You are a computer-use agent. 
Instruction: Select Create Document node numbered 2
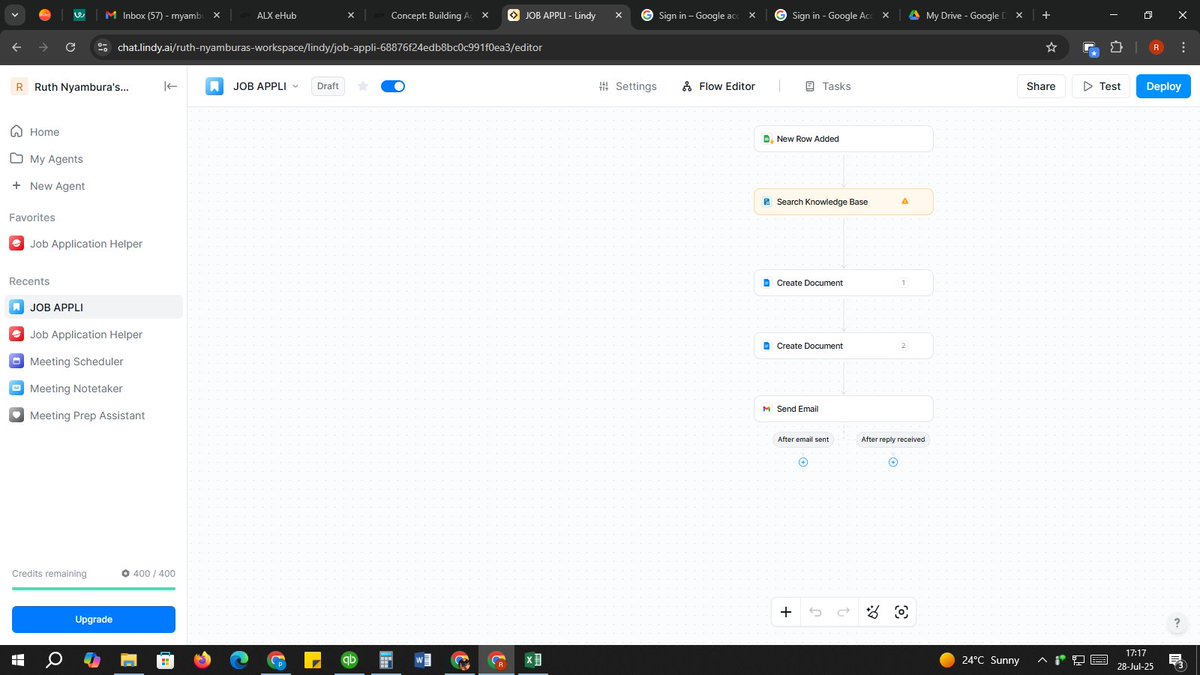[843, 346]
